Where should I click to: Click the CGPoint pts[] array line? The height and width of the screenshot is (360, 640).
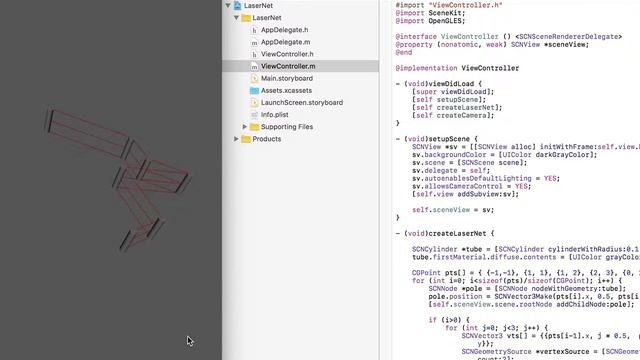[x=526, y=273]
